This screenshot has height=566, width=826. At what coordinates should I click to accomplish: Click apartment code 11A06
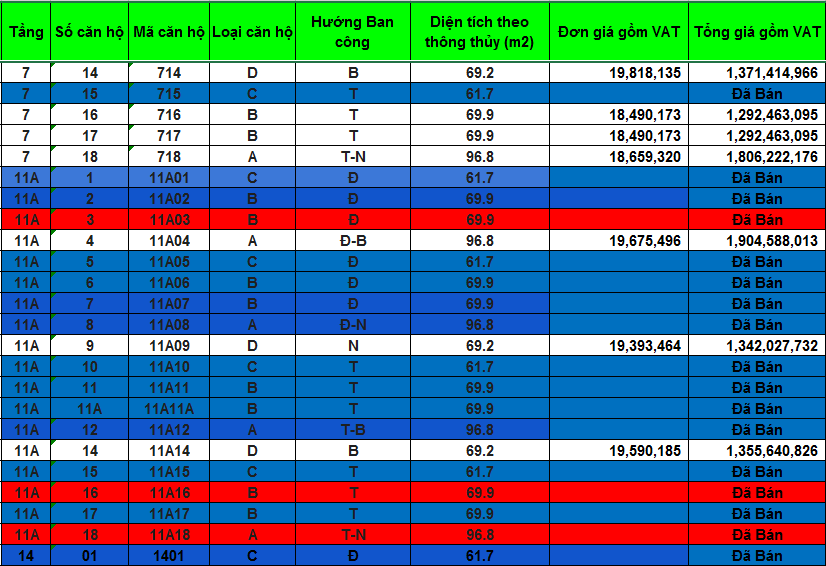point(169,282)
